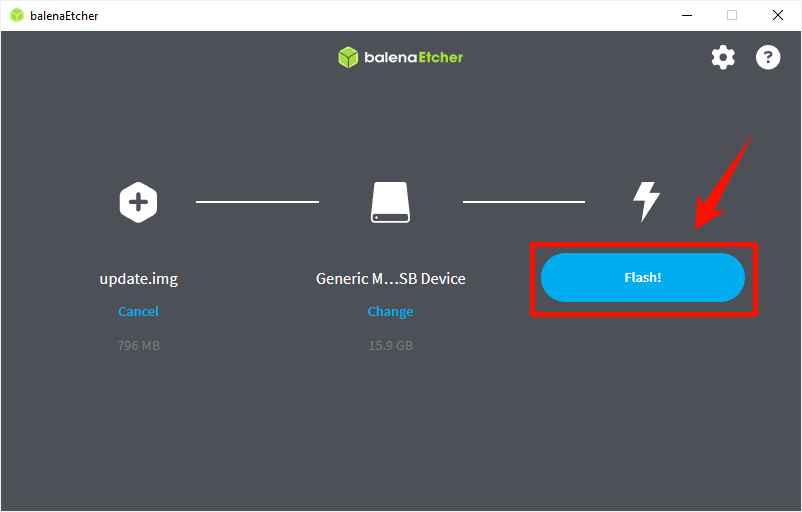Open the settings gear
This screenshot has height=512, width=802.
click(x=723, y=57)
